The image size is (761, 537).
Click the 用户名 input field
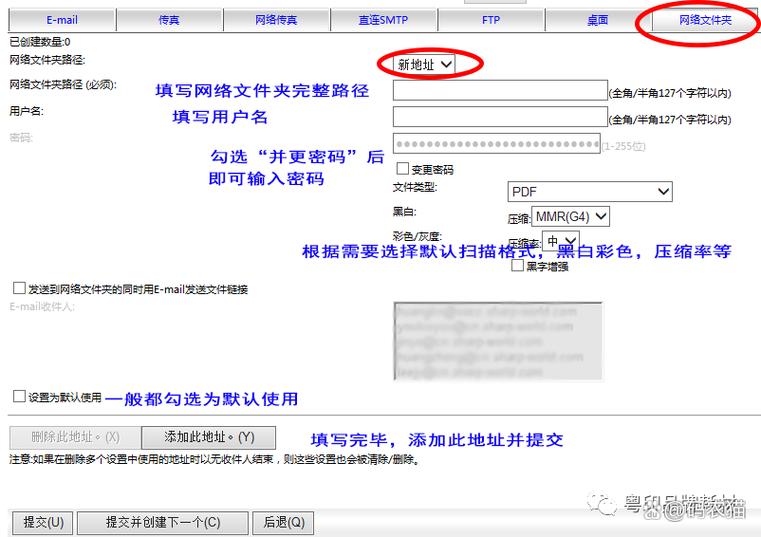499,117
